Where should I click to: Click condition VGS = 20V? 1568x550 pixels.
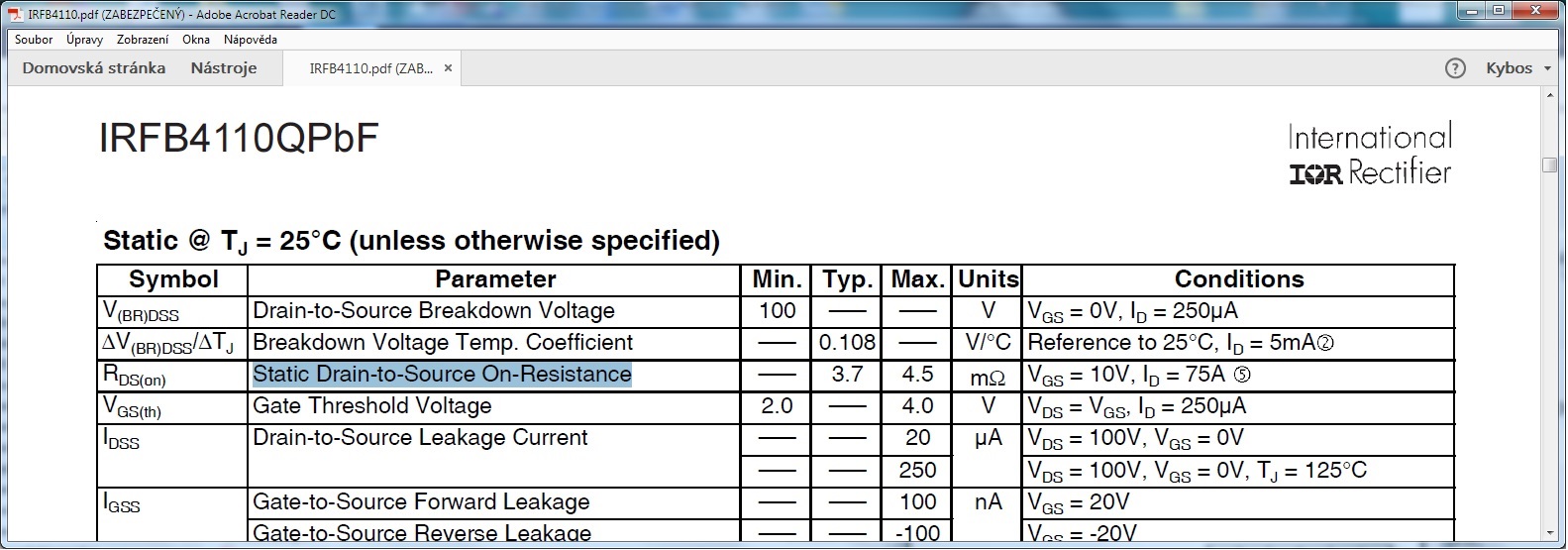click(x=1079, y=503)
